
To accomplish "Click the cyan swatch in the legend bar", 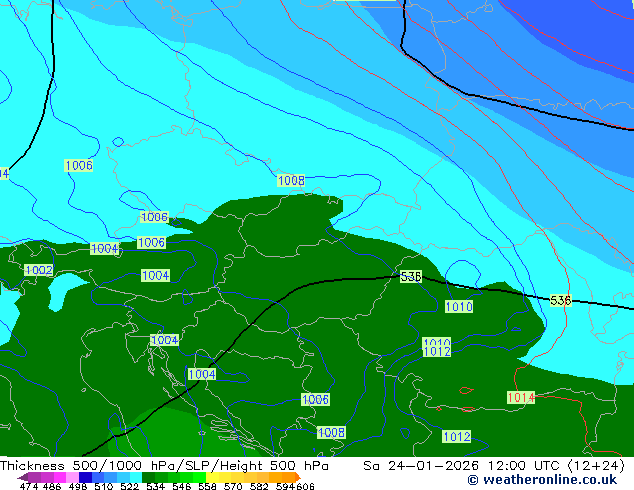I will coord(136,477).
